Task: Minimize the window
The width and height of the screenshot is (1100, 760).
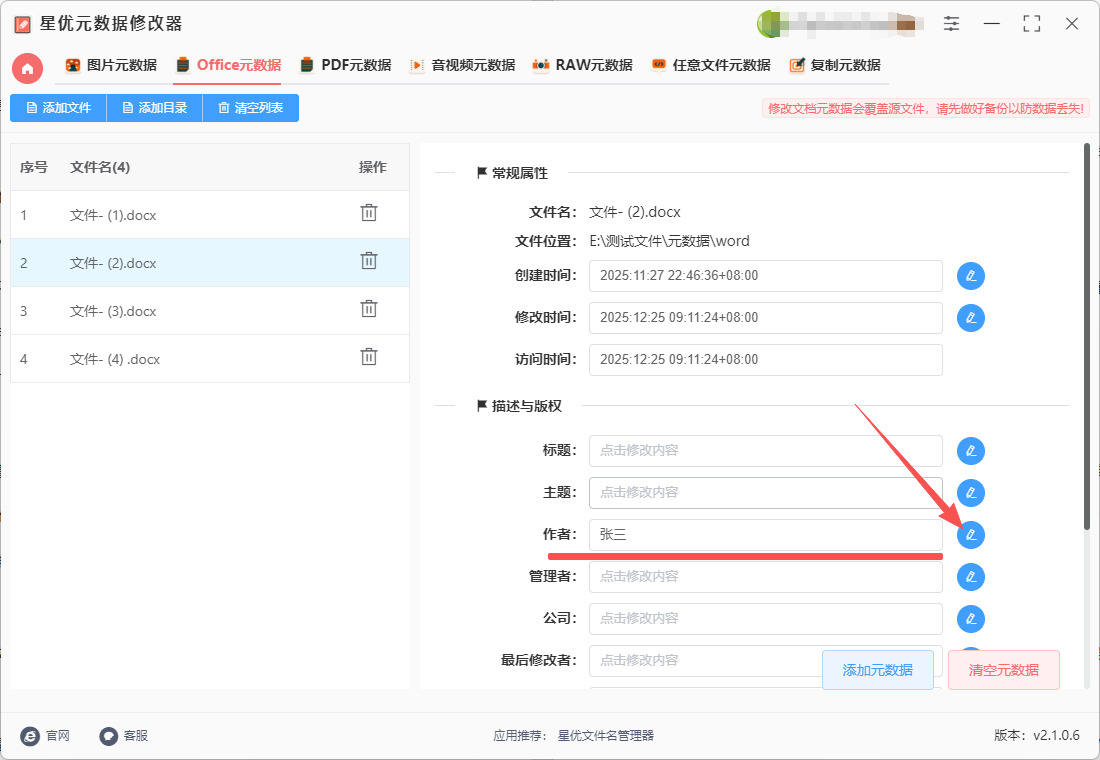Action: click(991, 23)
